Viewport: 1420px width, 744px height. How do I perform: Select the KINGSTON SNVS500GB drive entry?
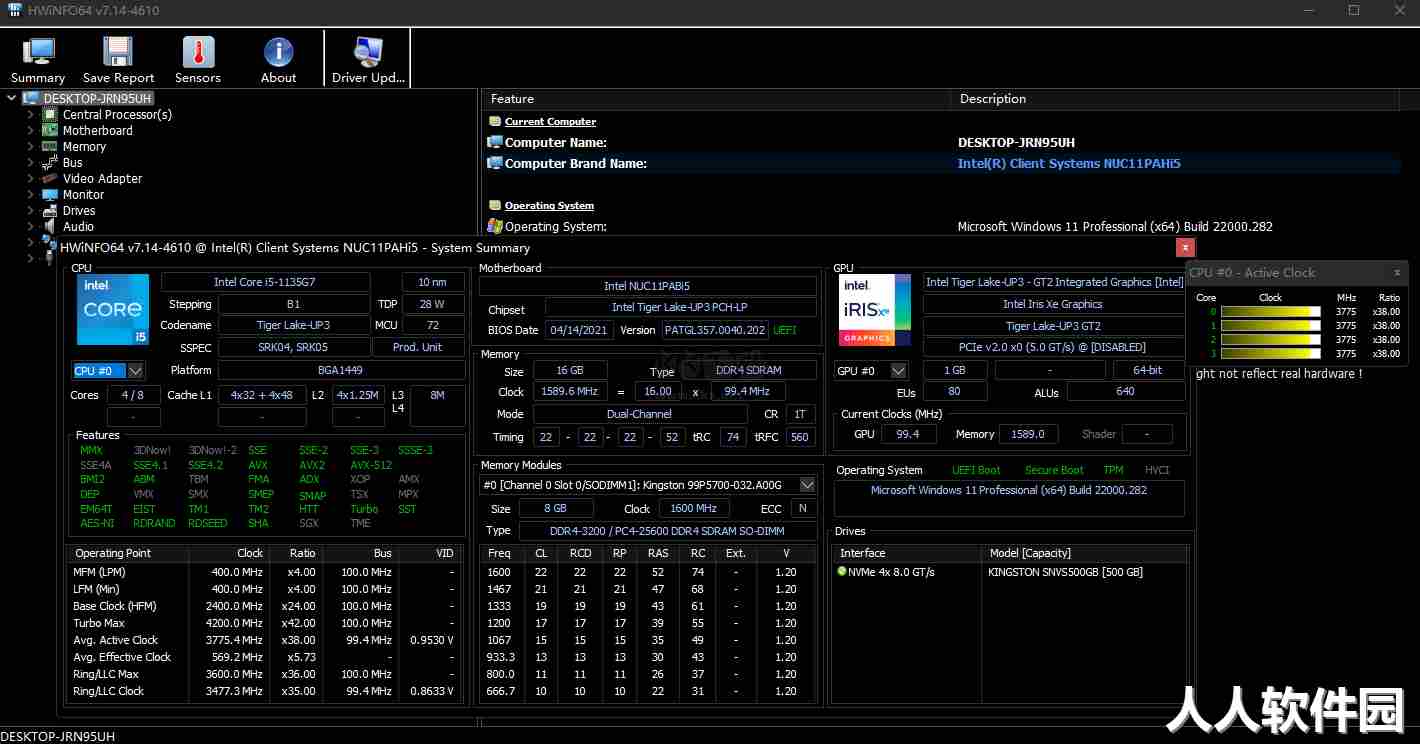[x=1065, y=572]
